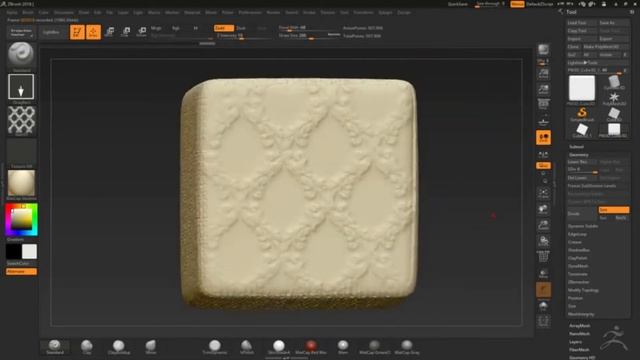Toggle Draw mode button
This screenshot has height=360, width=640.
coord(93,32)
